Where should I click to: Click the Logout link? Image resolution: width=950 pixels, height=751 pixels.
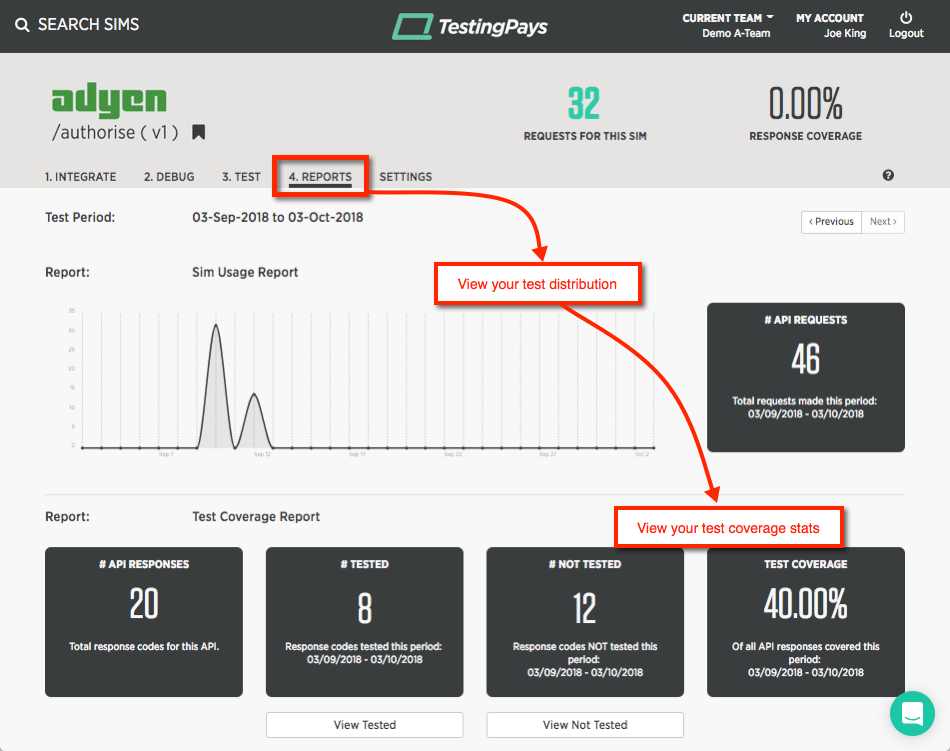pos(906,33)
